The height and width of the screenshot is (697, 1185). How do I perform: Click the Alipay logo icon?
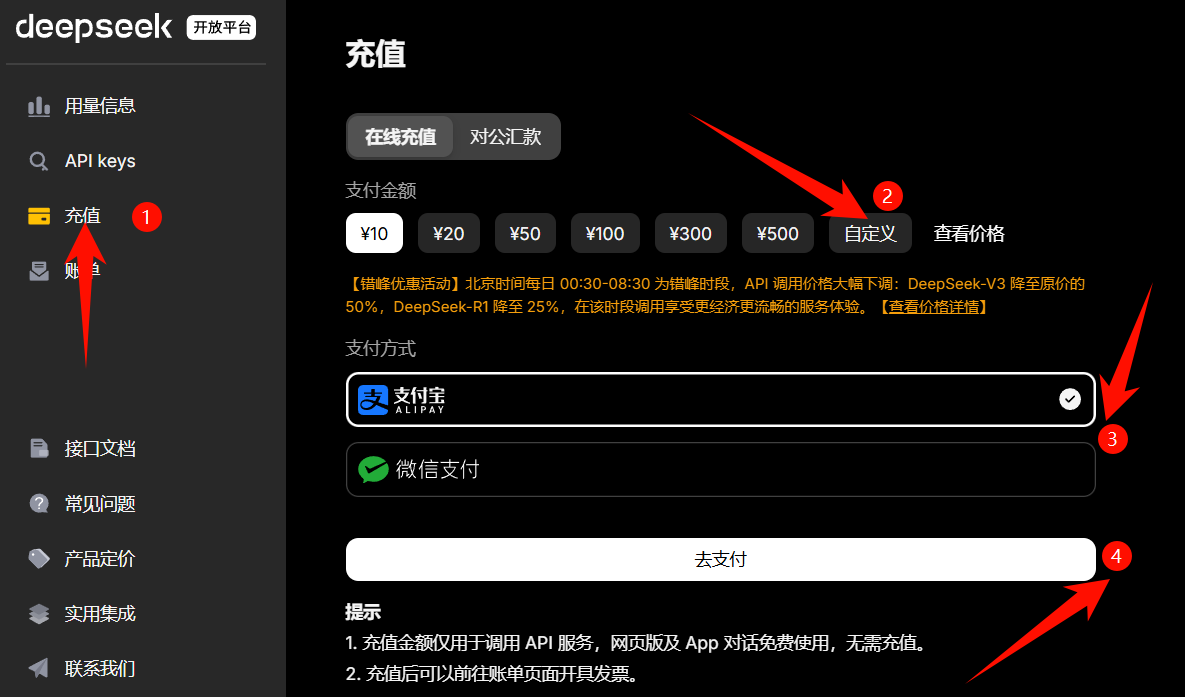coord(373,400)
